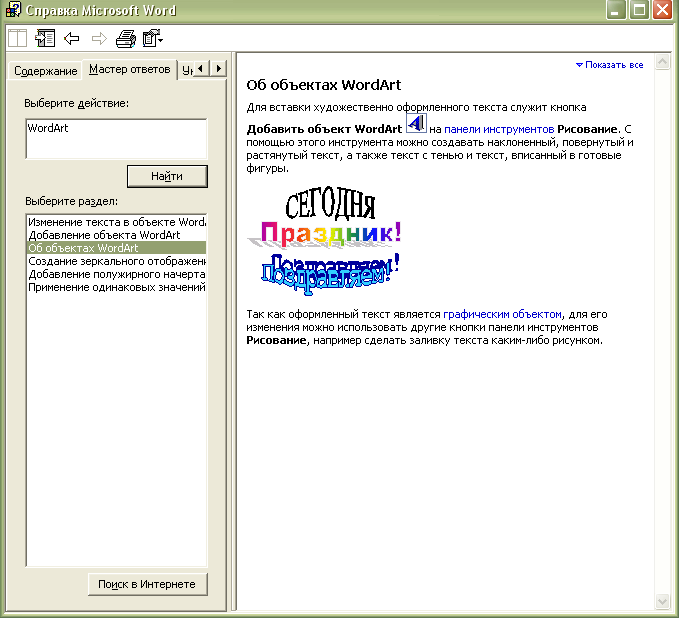The image size is (679, 618).
Task: Open the Options toolbar dropdown icon
Action: (x=152, y=39)
